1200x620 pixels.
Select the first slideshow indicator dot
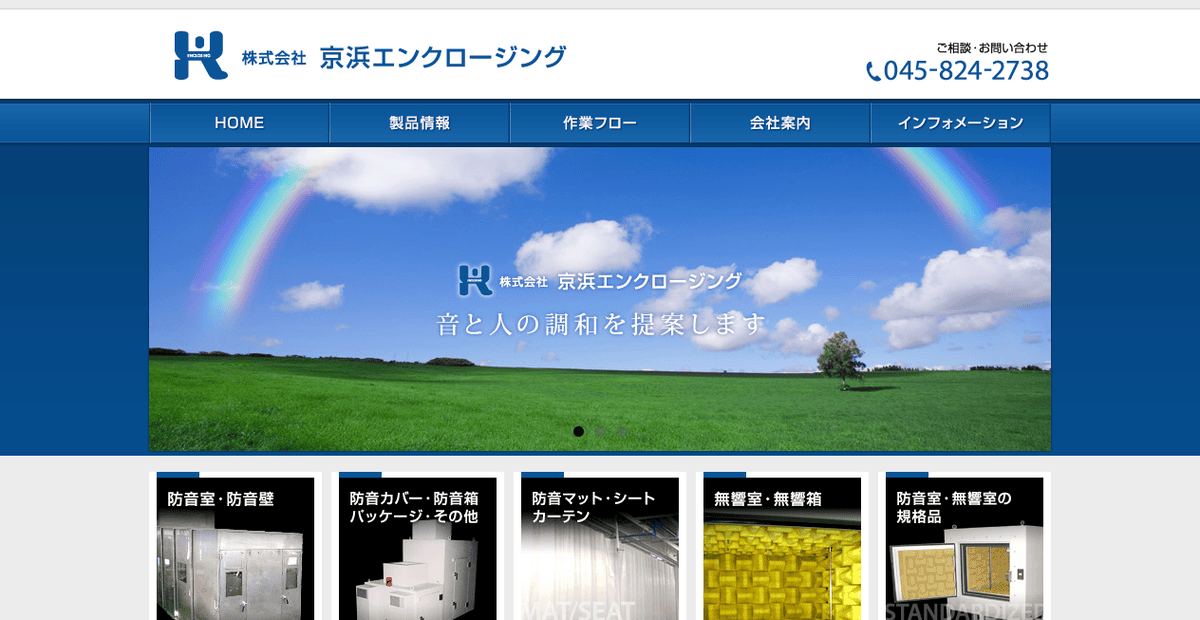tap(578, 432)
